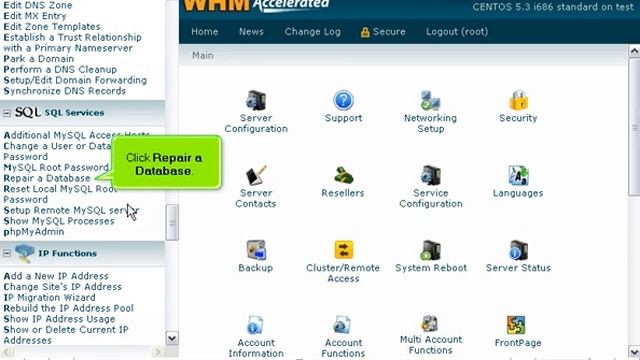Open the Languages icon

[x=518, y=176]
